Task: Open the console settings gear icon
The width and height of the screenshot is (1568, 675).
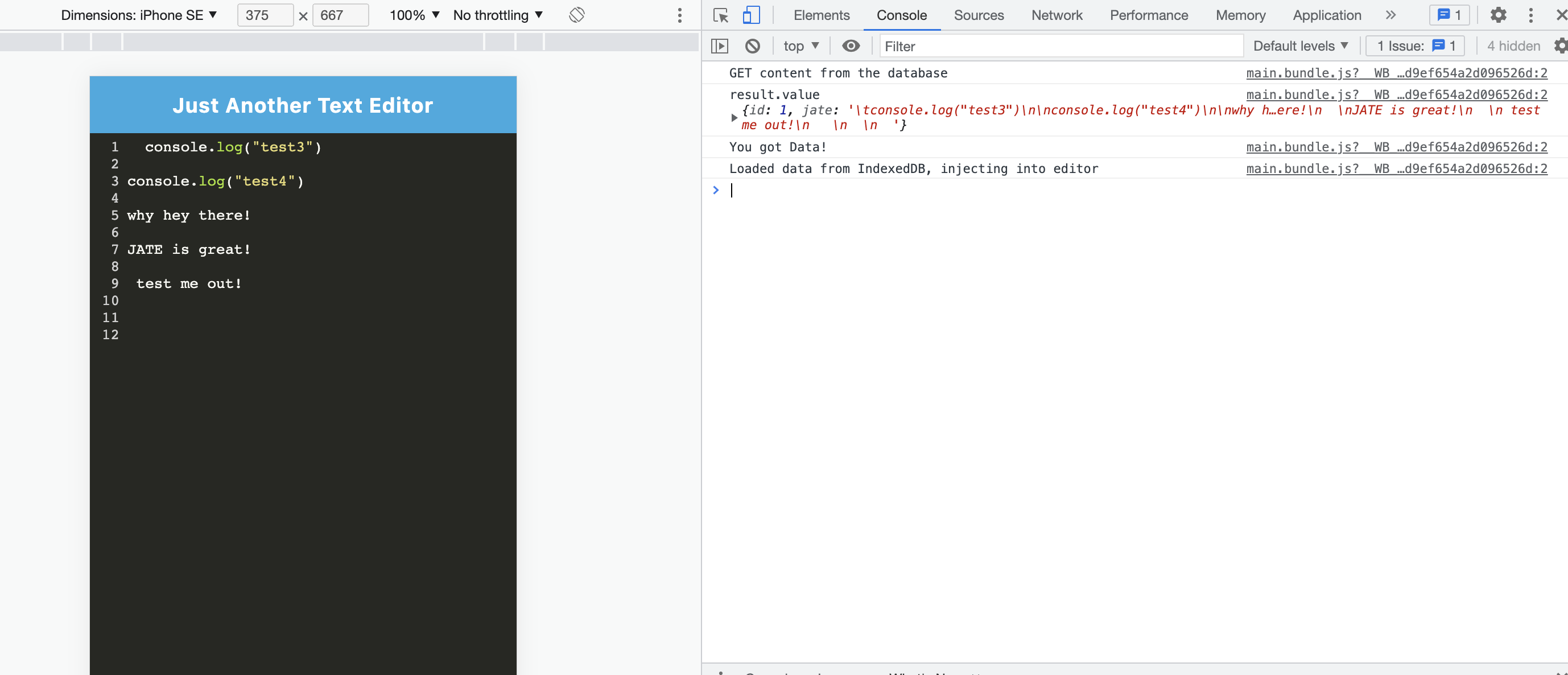Action: (1560, 46)
